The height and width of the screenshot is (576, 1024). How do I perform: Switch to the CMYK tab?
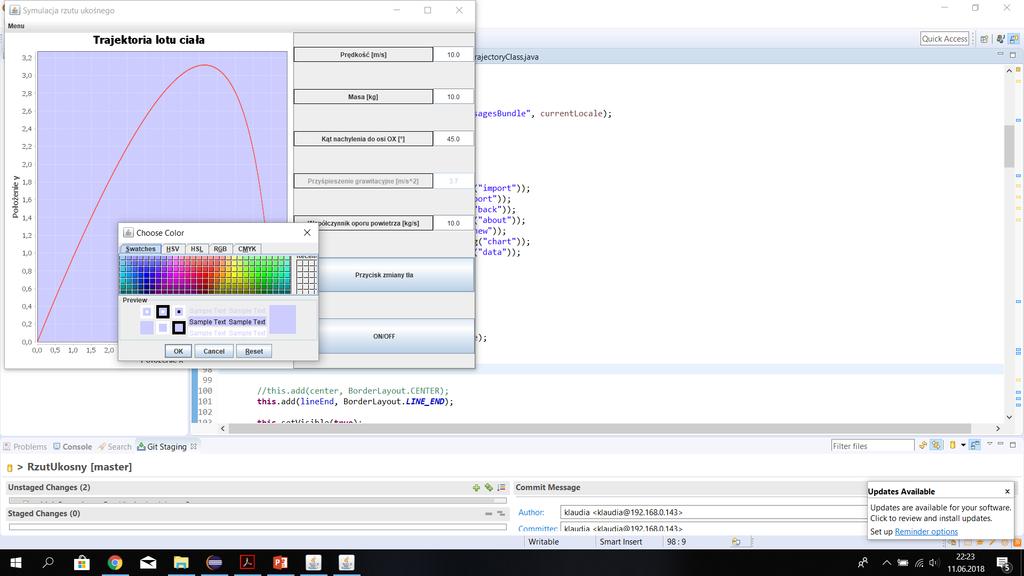(x=247, y=249)
